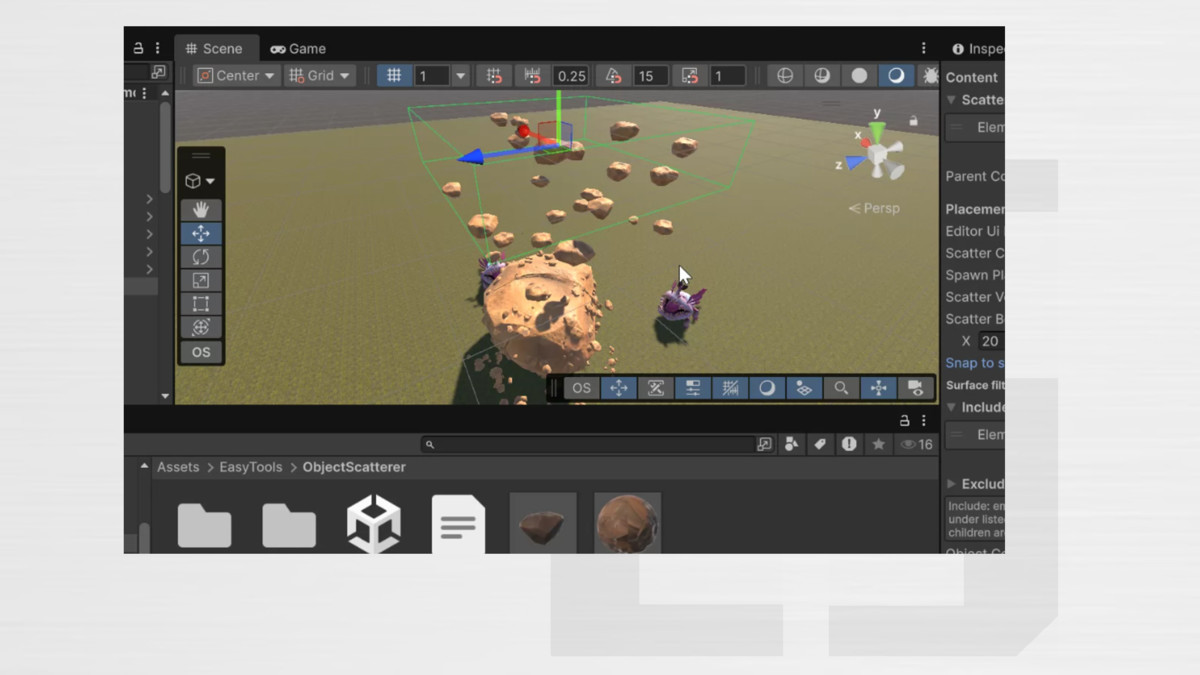Toggle hidden packages eye showing 16
The height and width of the screenshot is (675, 1200).
pos(917,444)
